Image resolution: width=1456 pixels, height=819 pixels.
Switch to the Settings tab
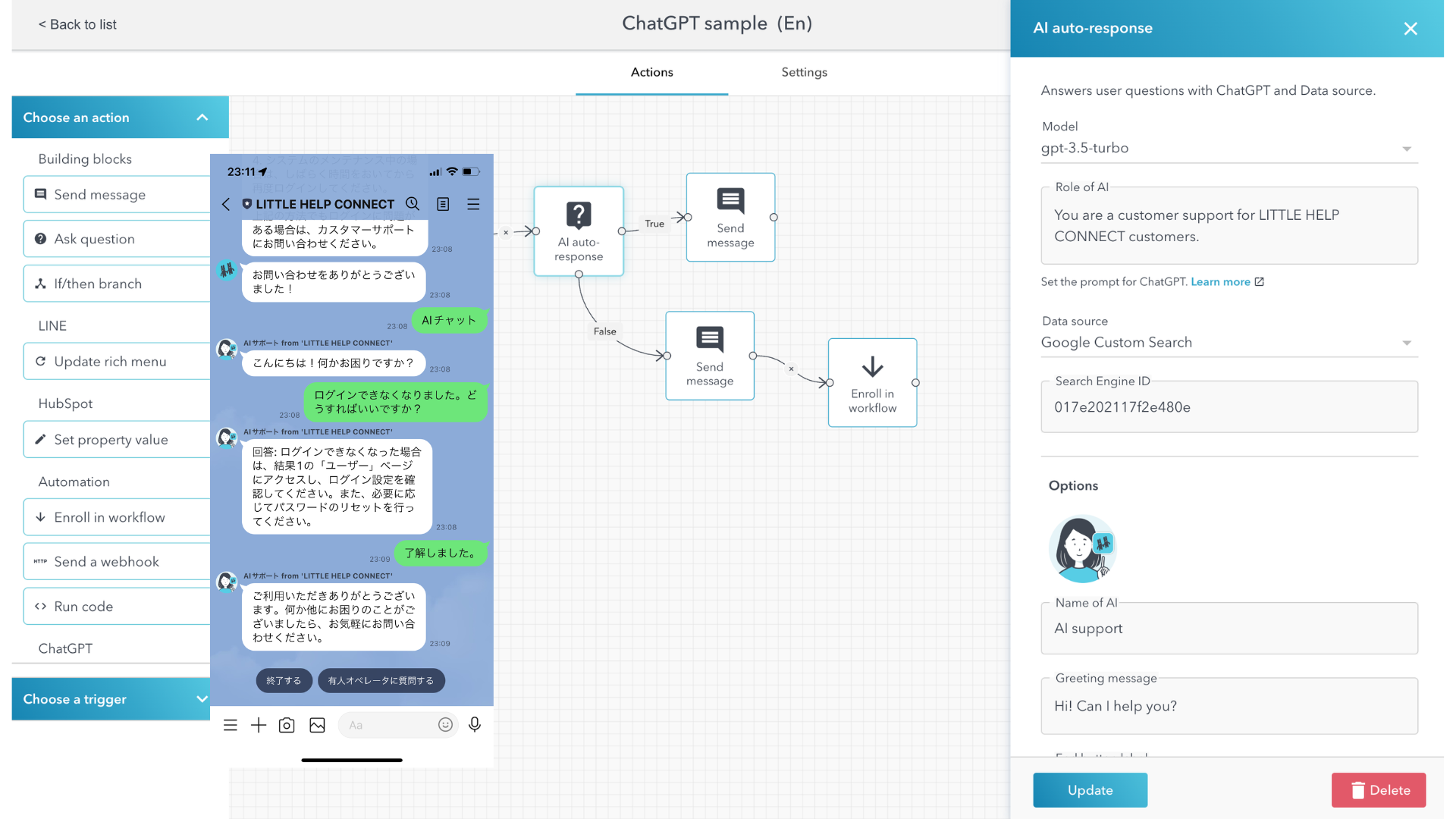click(805, 72)
